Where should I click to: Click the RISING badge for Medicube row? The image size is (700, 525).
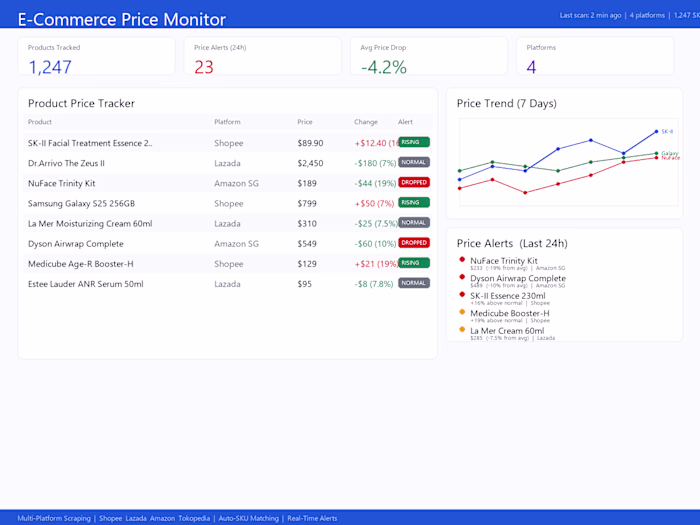414,262
